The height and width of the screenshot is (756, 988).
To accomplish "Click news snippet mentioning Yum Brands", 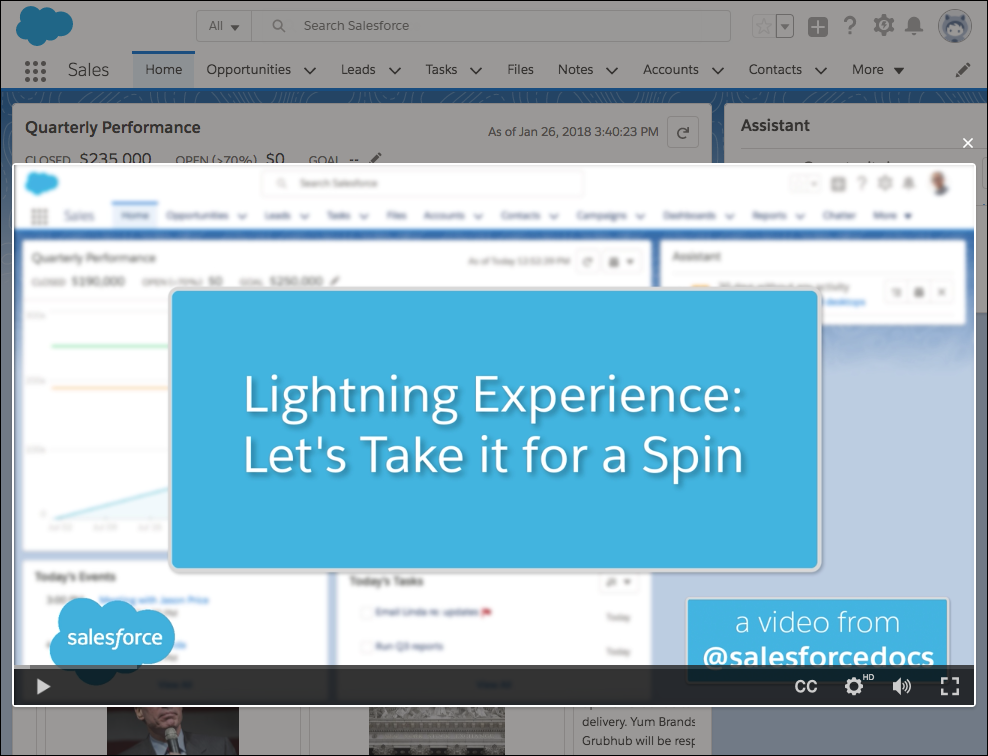I will point(638,731).
